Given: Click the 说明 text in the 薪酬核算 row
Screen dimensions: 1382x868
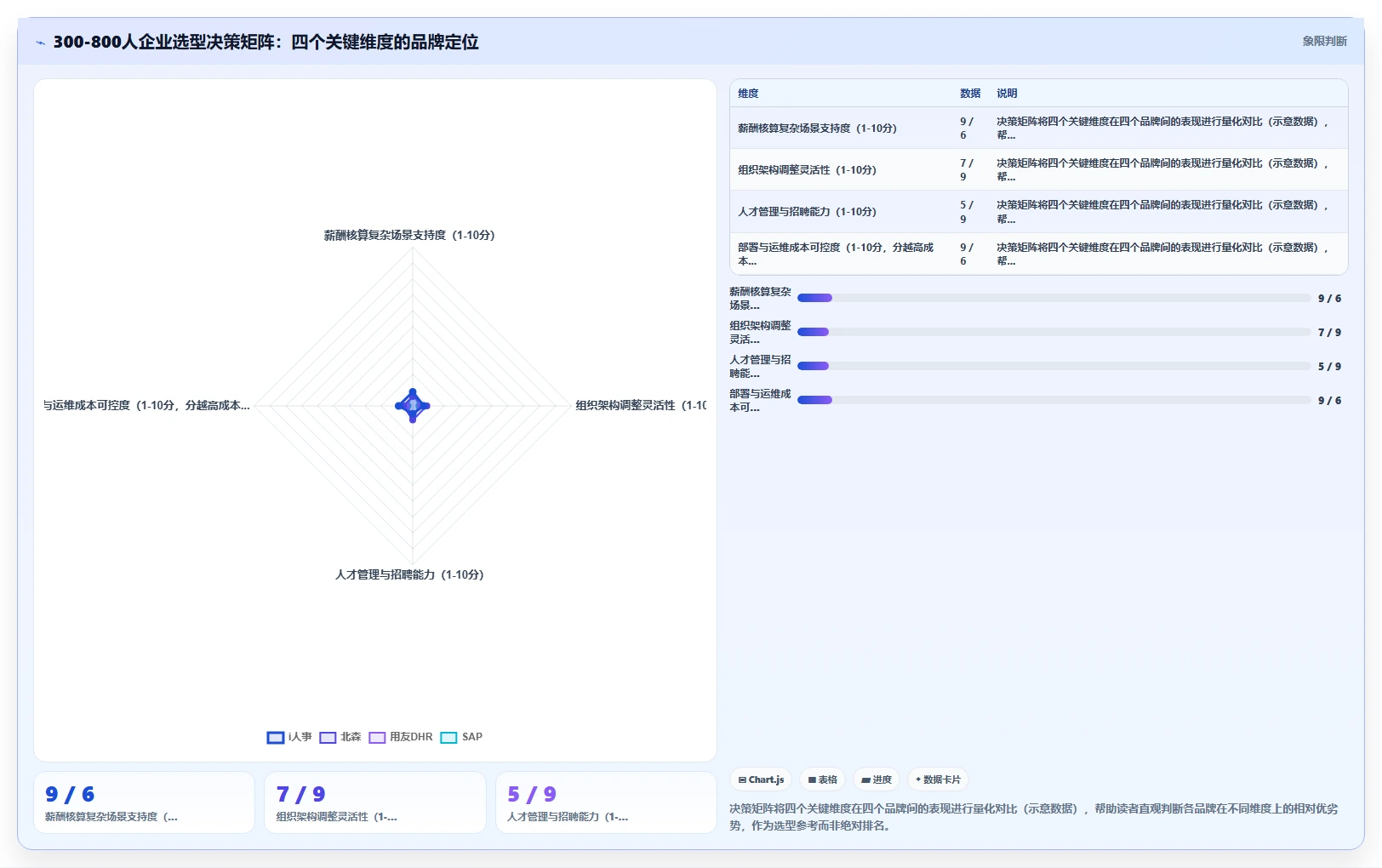Looking at the screenshot, I should click(x=1163, y=128).
